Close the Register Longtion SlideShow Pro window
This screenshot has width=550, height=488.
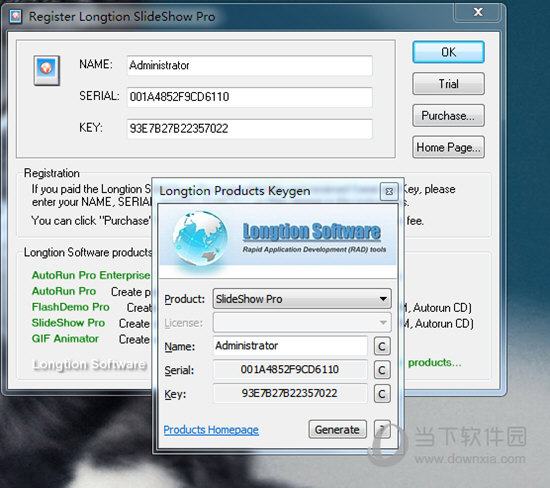[478, 12]
